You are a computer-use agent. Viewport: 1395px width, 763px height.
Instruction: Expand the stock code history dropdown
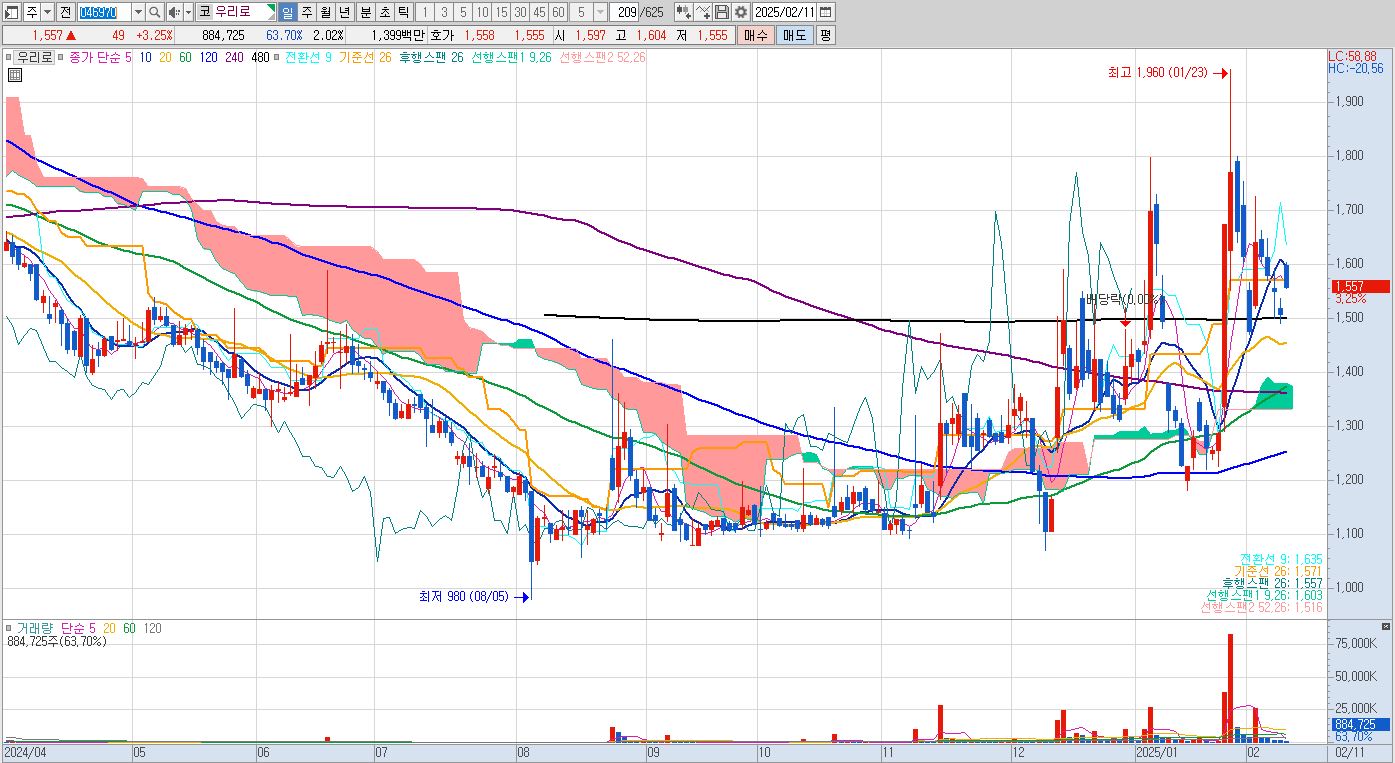click(x=138, y=12)
